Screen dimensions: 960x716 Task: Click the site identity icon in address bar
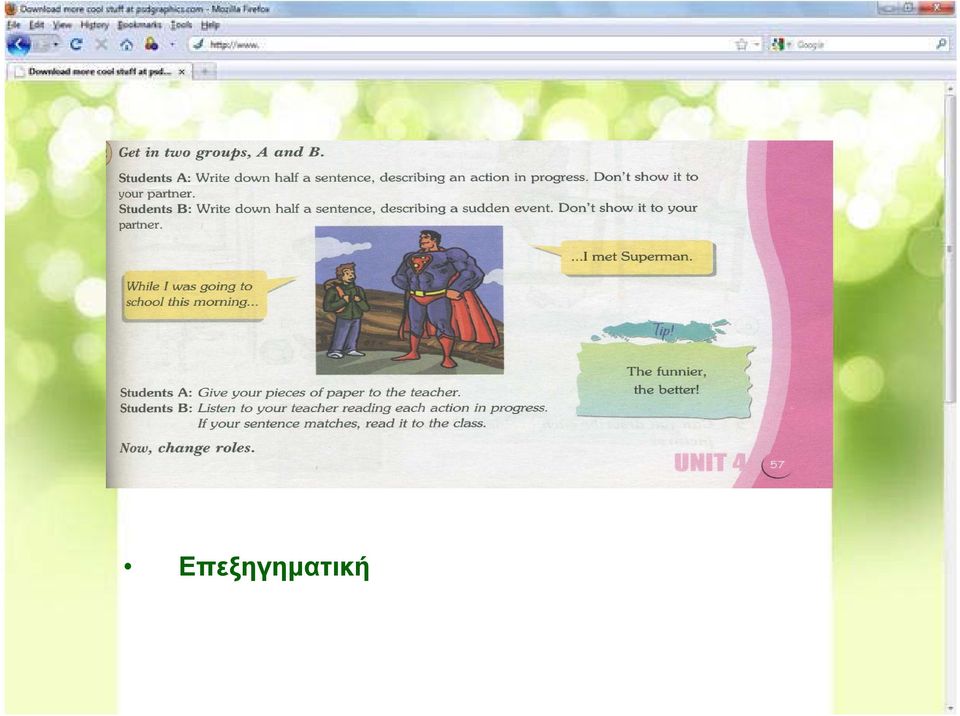[198, 44]
